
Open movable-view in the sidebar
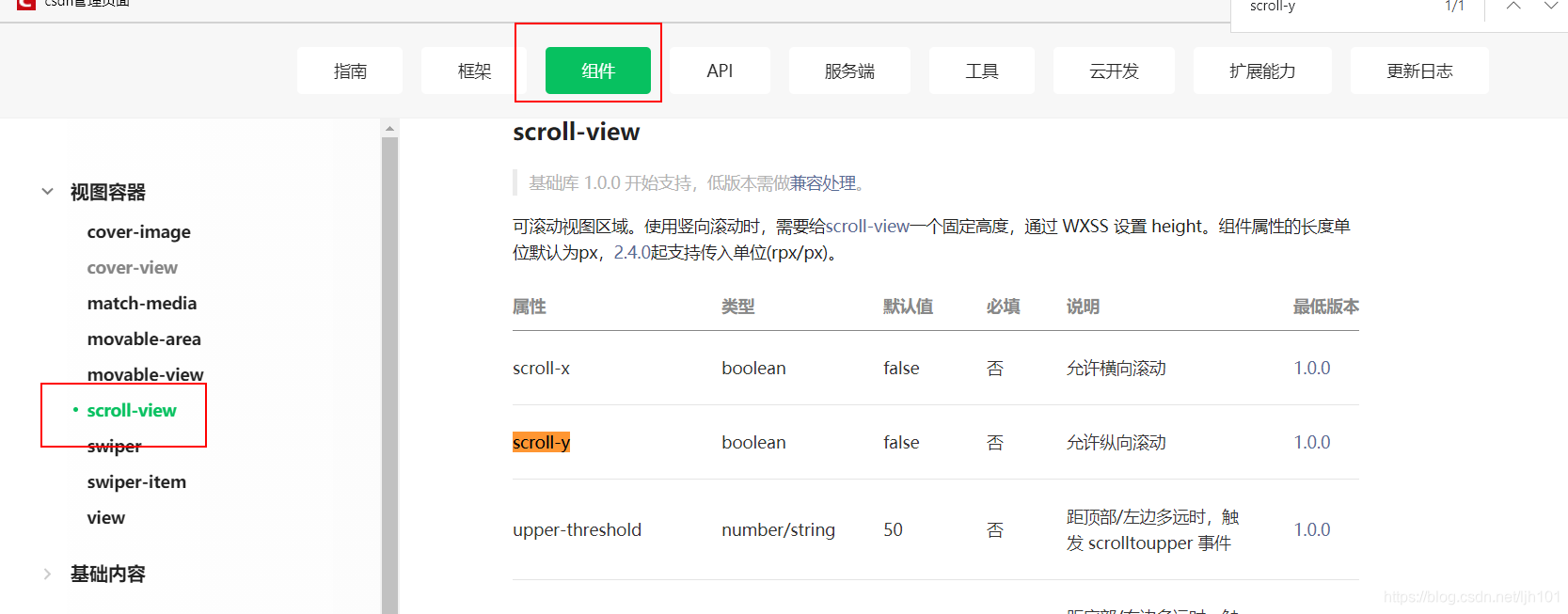146,374
